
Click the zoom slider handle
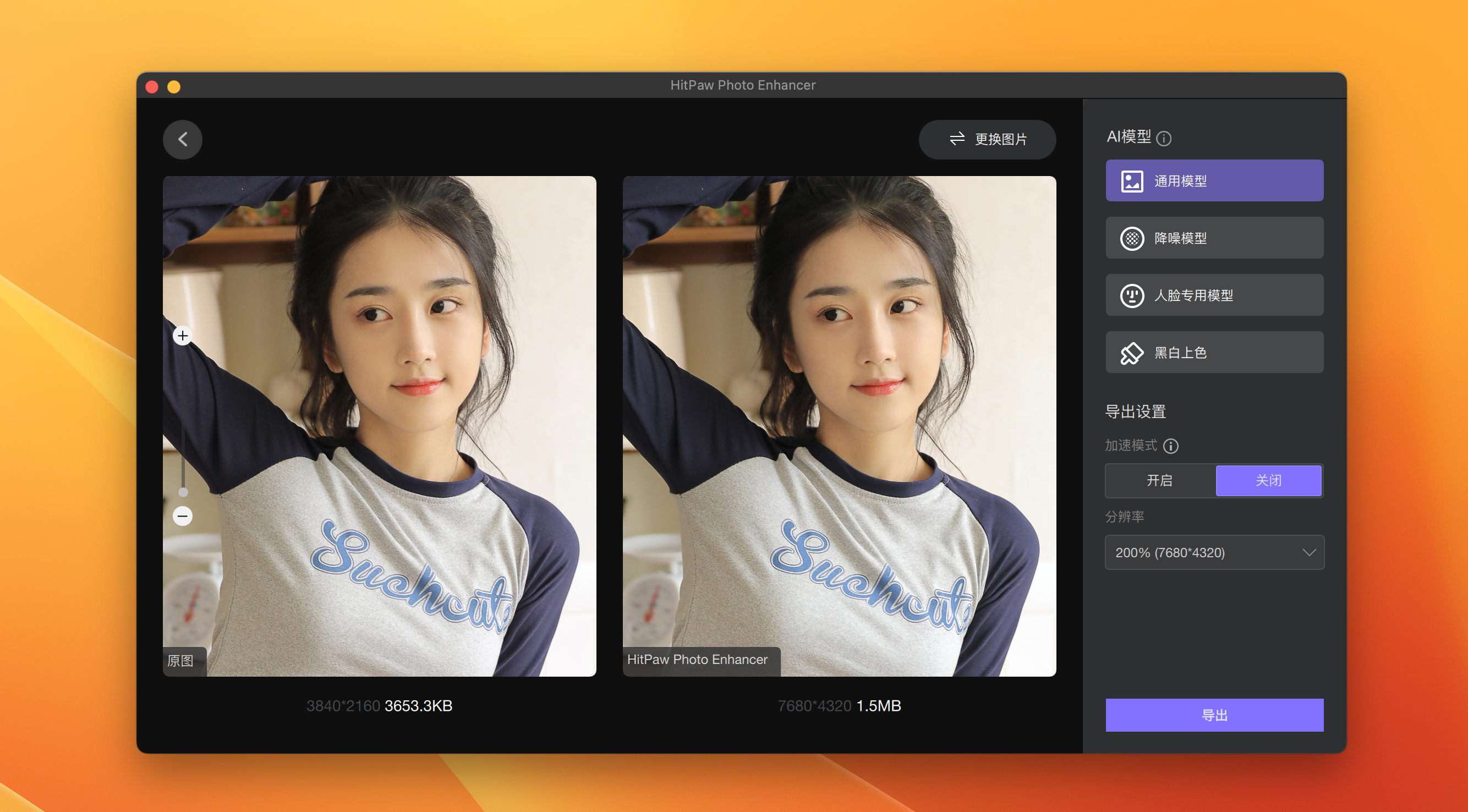pos(183,492)
